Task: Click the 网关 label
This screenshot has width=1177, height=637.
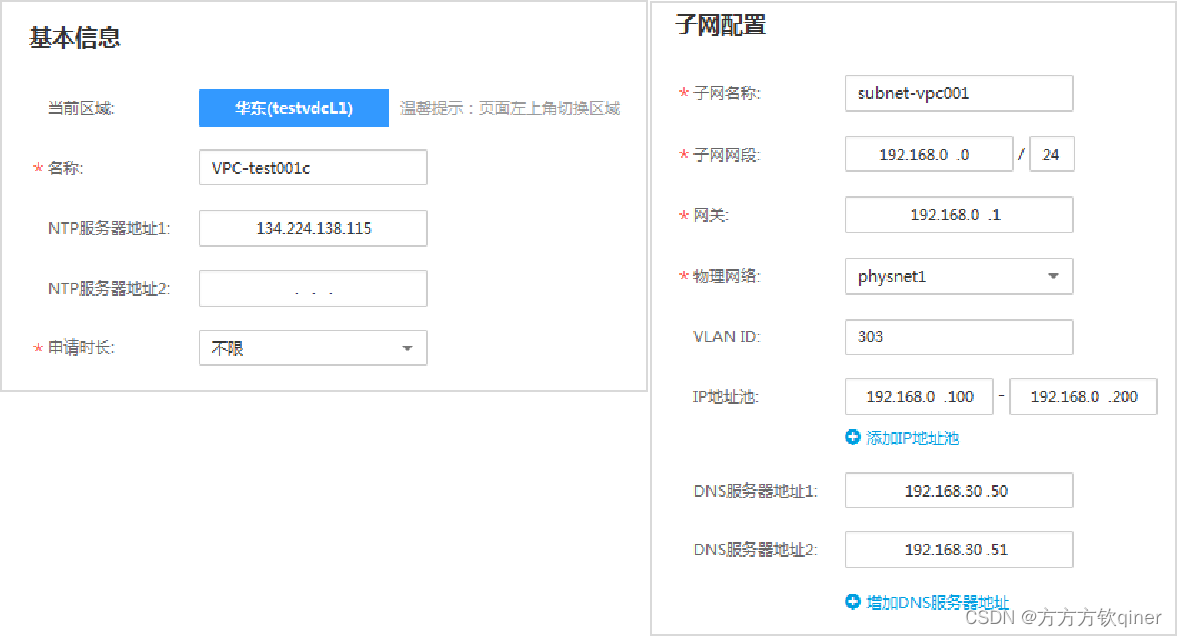Action: (x=710, y=215)
